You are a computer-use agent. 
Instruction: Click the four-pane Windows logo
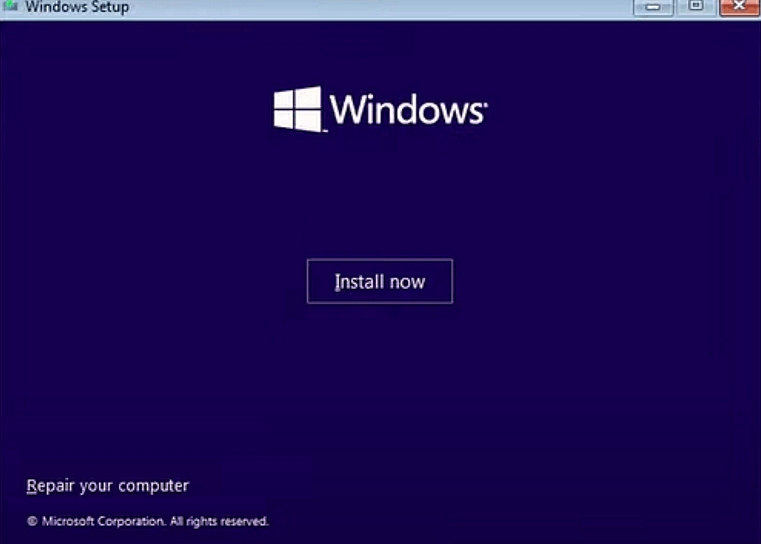(298, 109)
